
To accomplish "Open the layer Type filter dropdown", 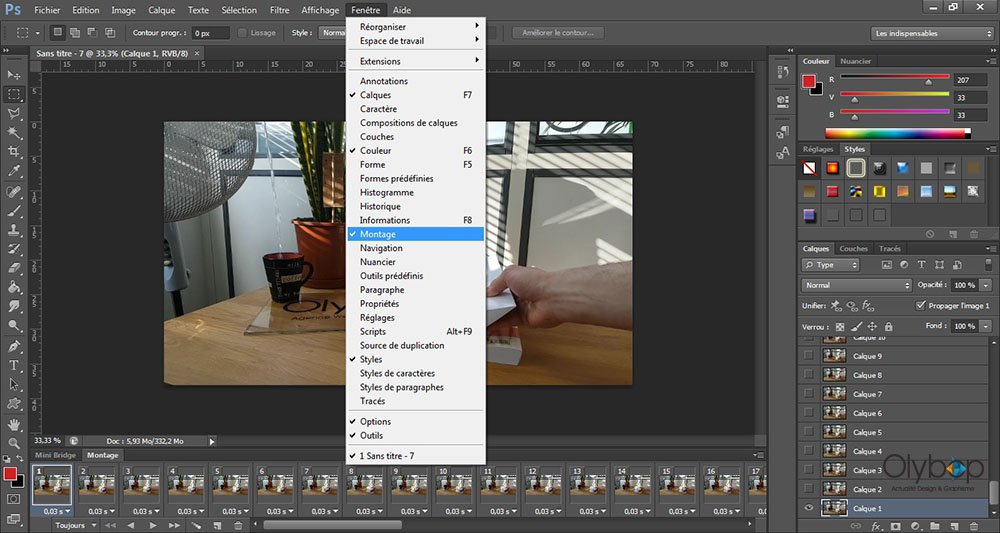I will [830, 265].
